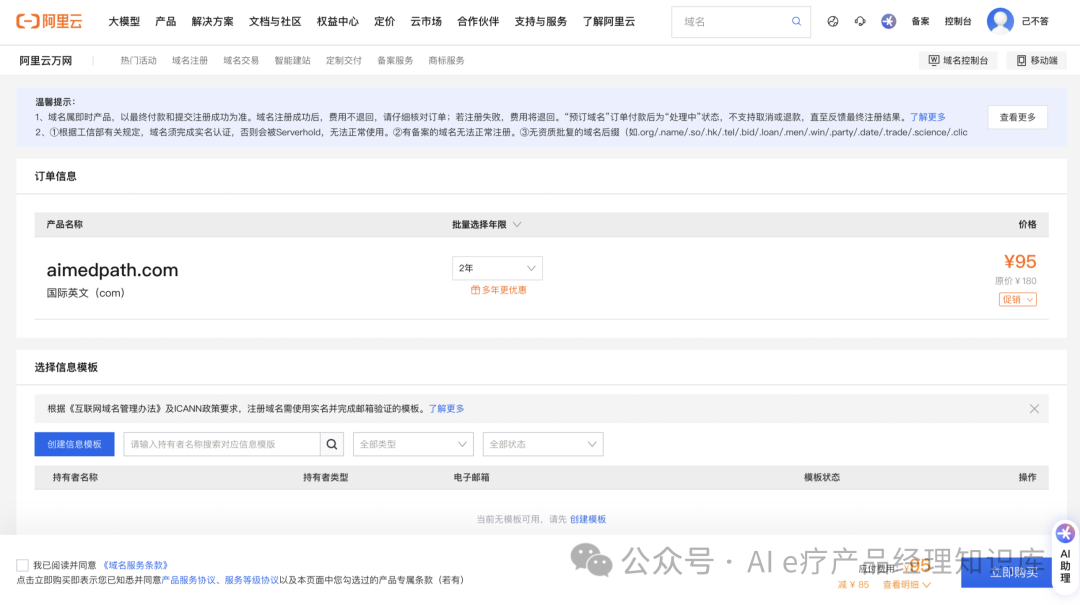Open the user avatar profile

point(1000,21)
